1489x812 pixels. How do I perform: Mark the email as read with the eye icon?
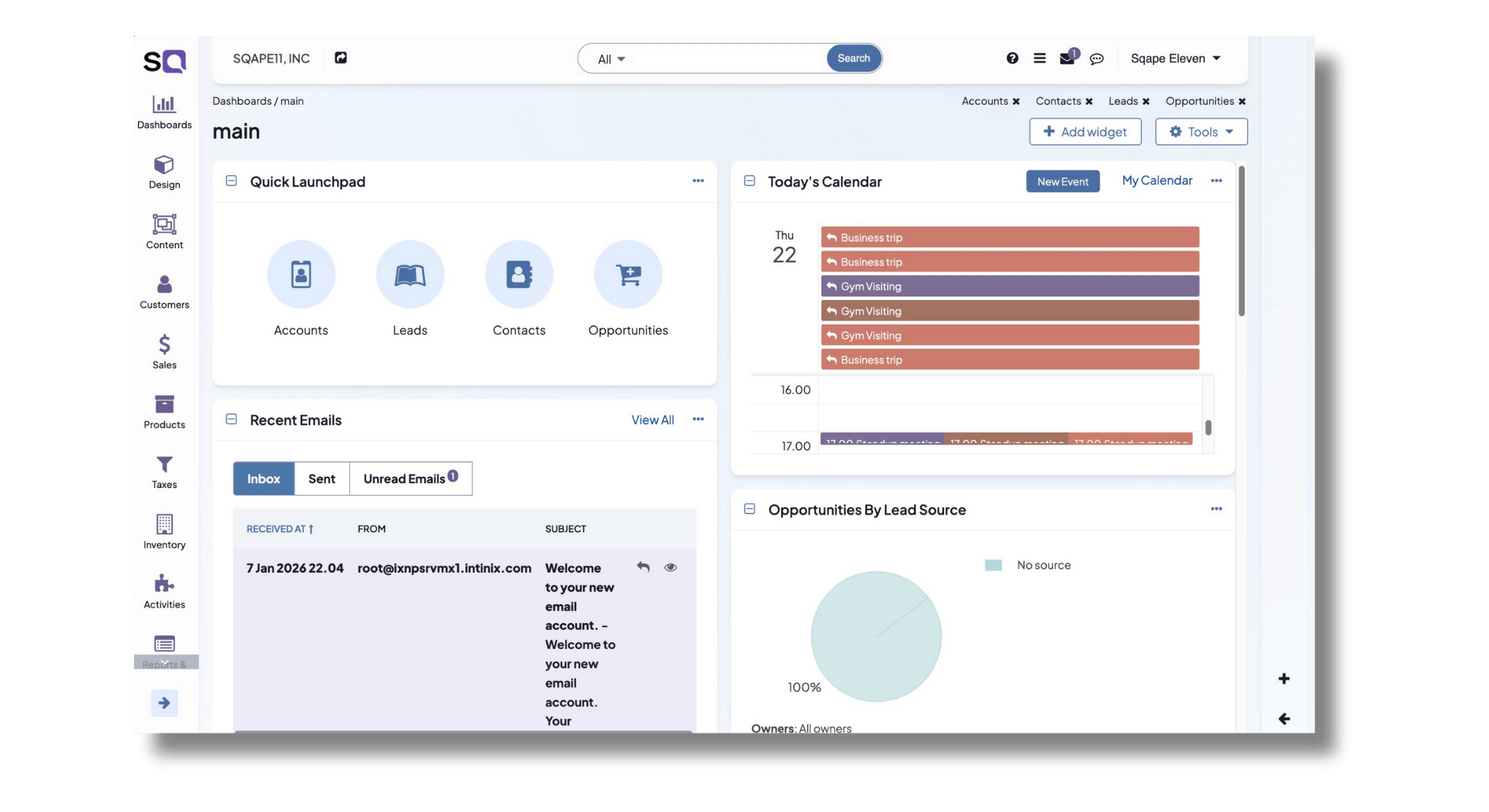click(x=670, y=568)
